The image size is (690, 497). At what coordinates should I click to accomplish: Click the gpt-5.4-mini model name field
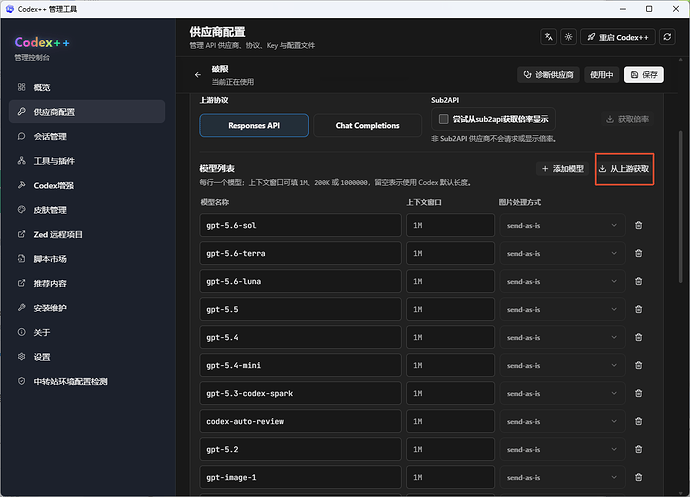(x=301, y=365)
